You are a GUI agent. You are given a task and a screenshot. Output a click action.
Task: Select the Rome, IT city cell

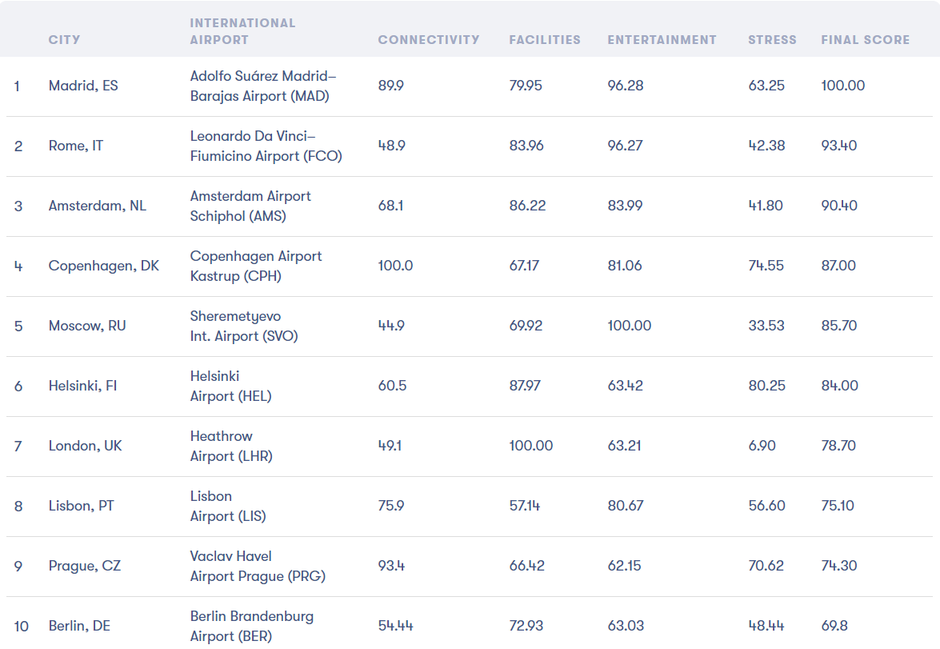tap(76, 146)
